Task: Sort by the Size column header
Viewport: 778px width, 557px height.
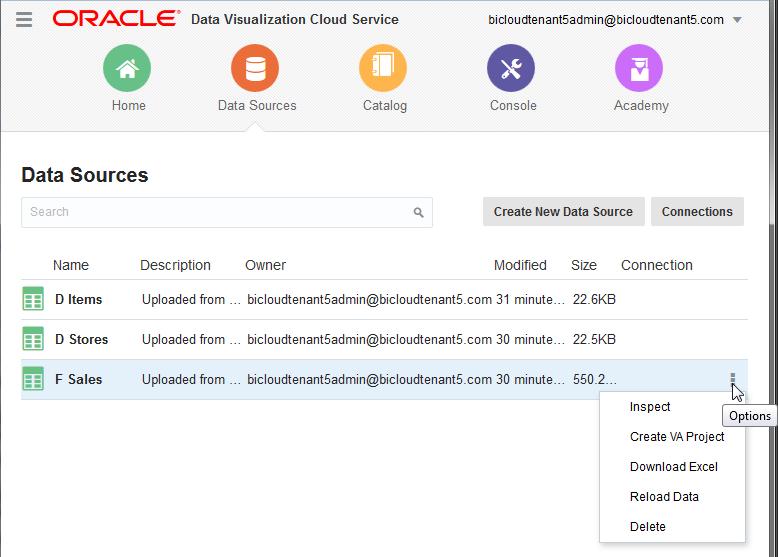Action: point(584,265)
